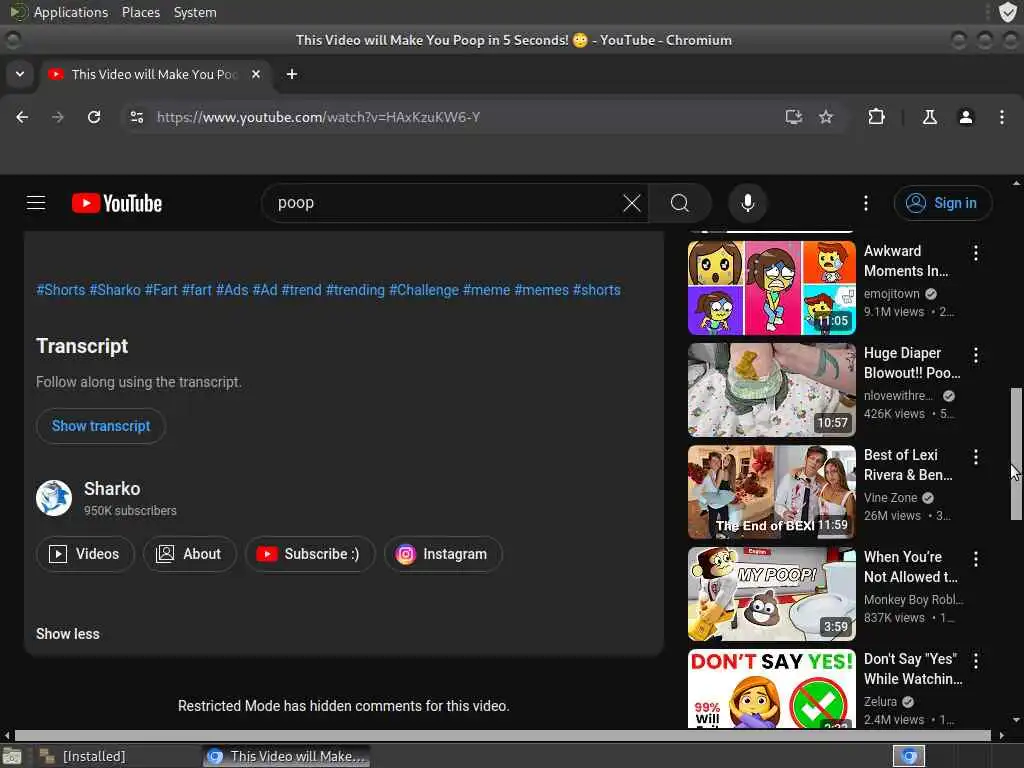Close the This Video will Make You Poop tab

pos(256,74)
